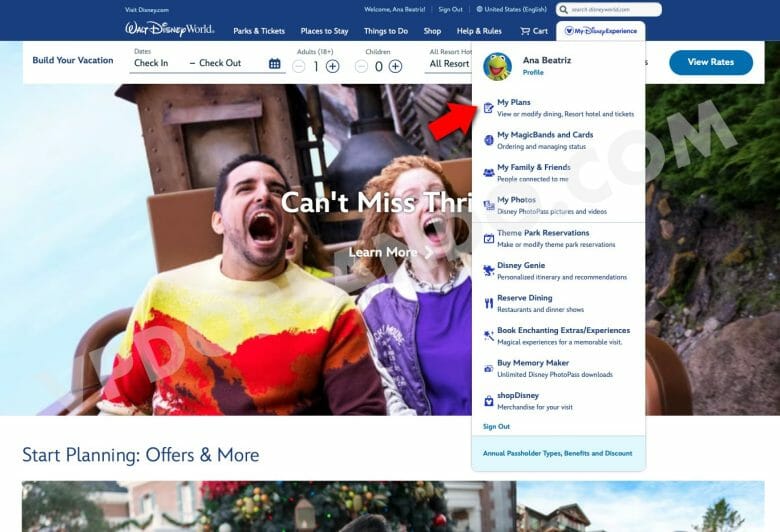Viewport: 780px width, 532px height.
Task: Click the Family & Friends people icon
Action: coord(488,173)
